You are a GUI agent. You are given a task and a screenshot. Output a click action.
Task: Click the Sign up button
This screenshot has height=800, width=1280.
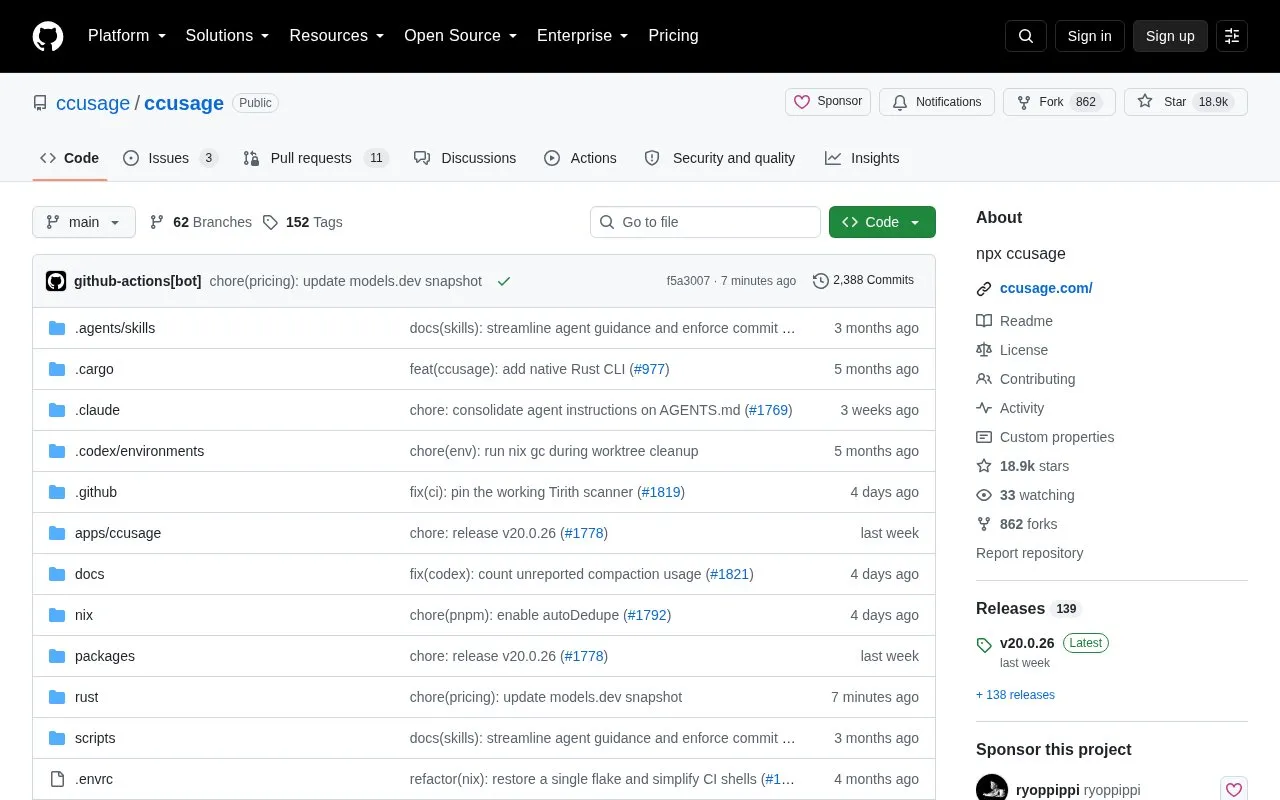pyautogui.click(x=1170, y=36)
